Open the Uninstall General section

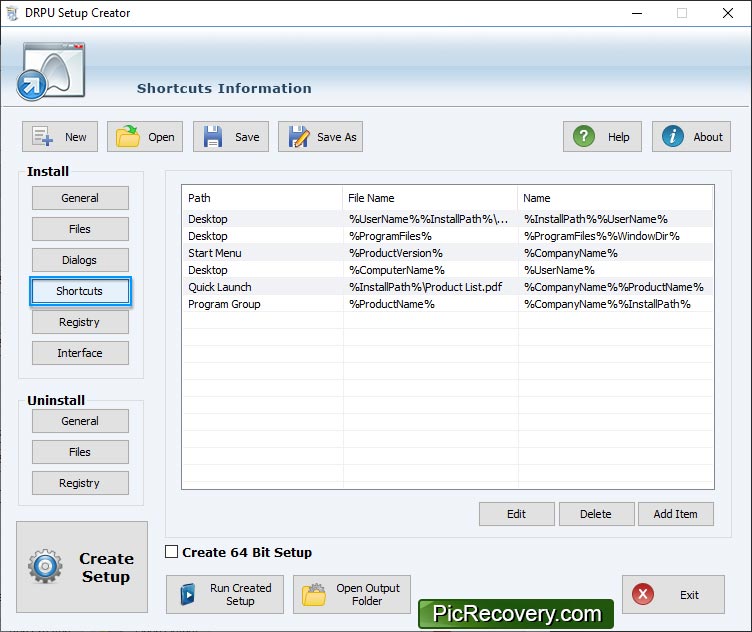tap(80, 421)
